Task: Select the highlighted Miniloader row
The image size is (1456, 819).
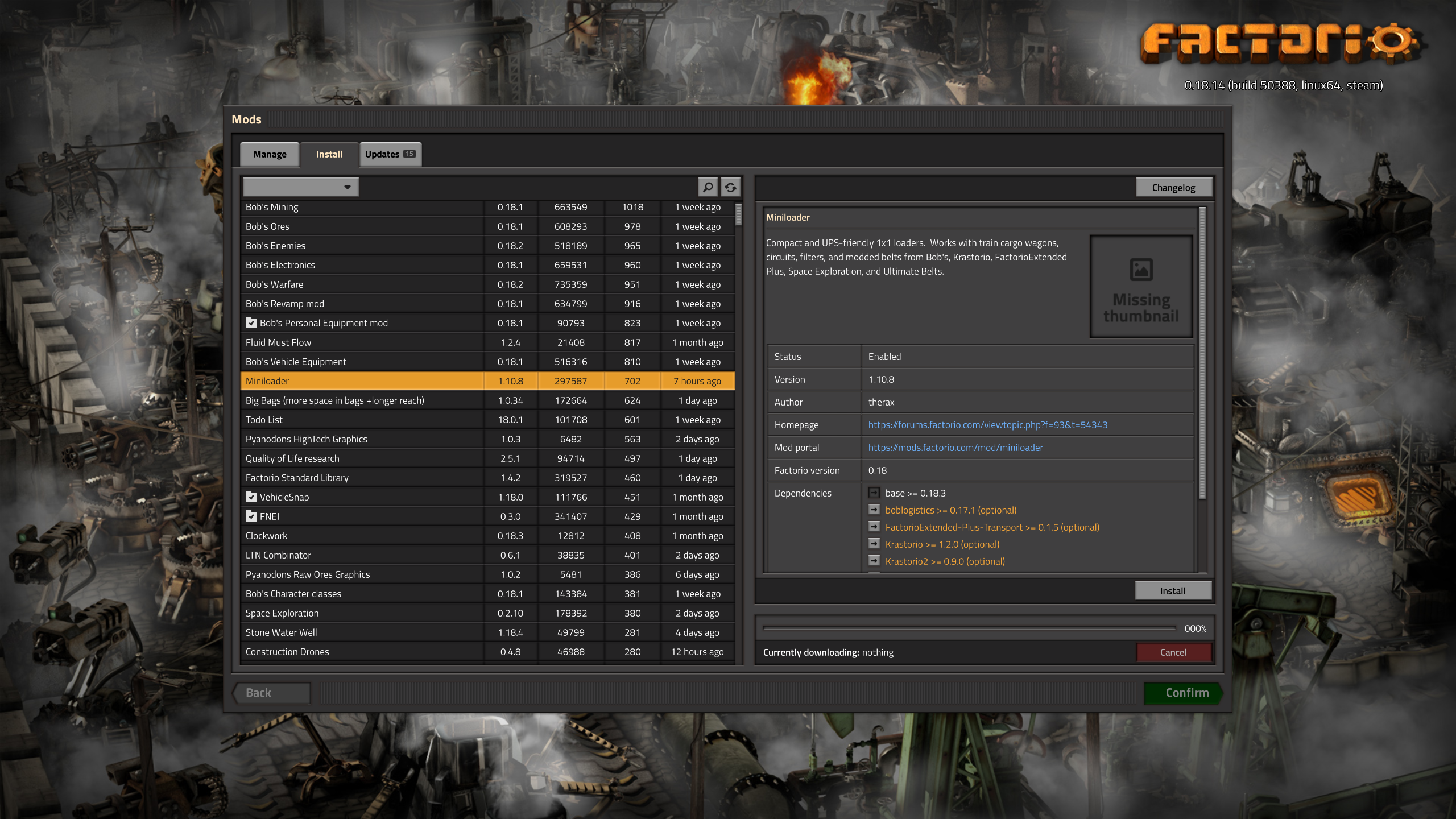Action: (x=487, y=381)
